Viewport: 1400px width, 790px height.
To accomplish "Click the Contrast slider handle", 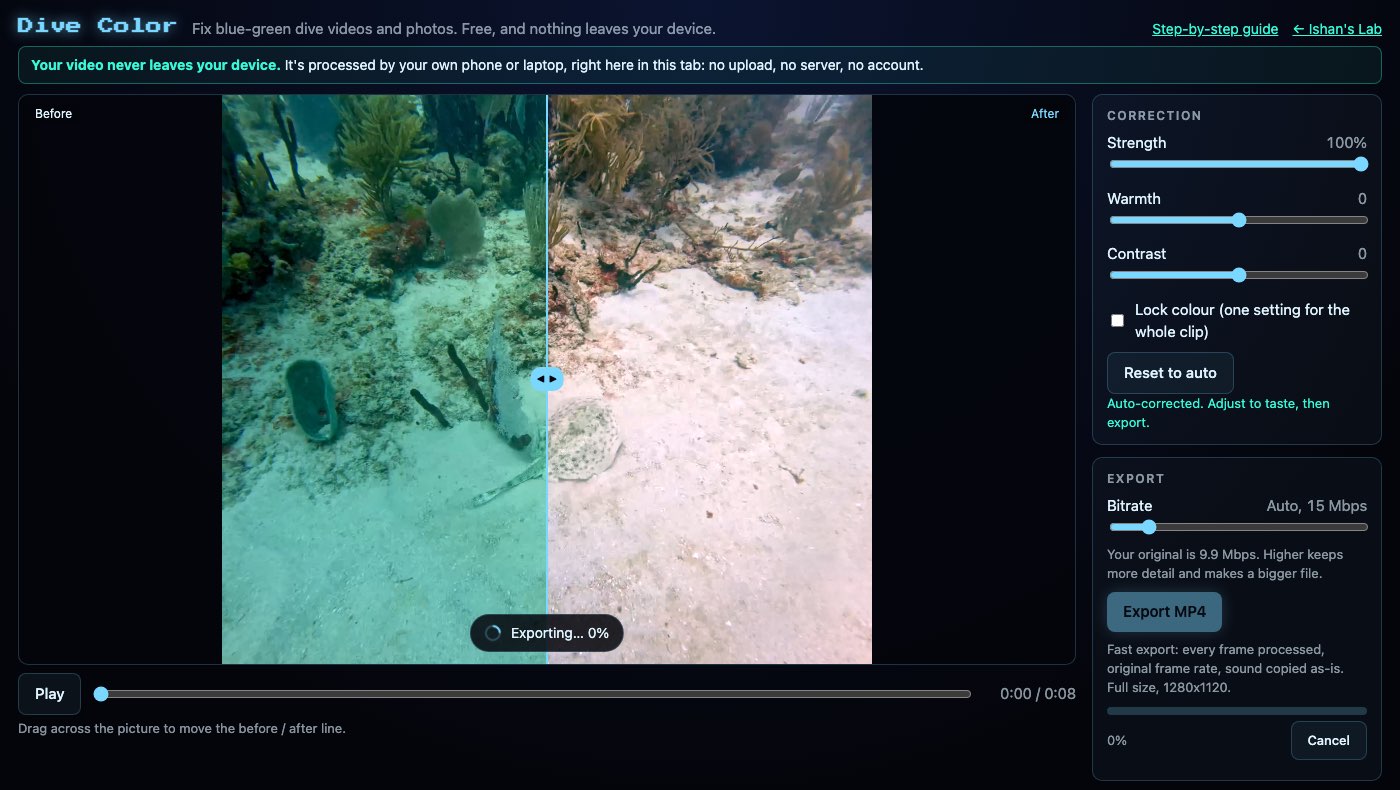I will point(1239,275).
